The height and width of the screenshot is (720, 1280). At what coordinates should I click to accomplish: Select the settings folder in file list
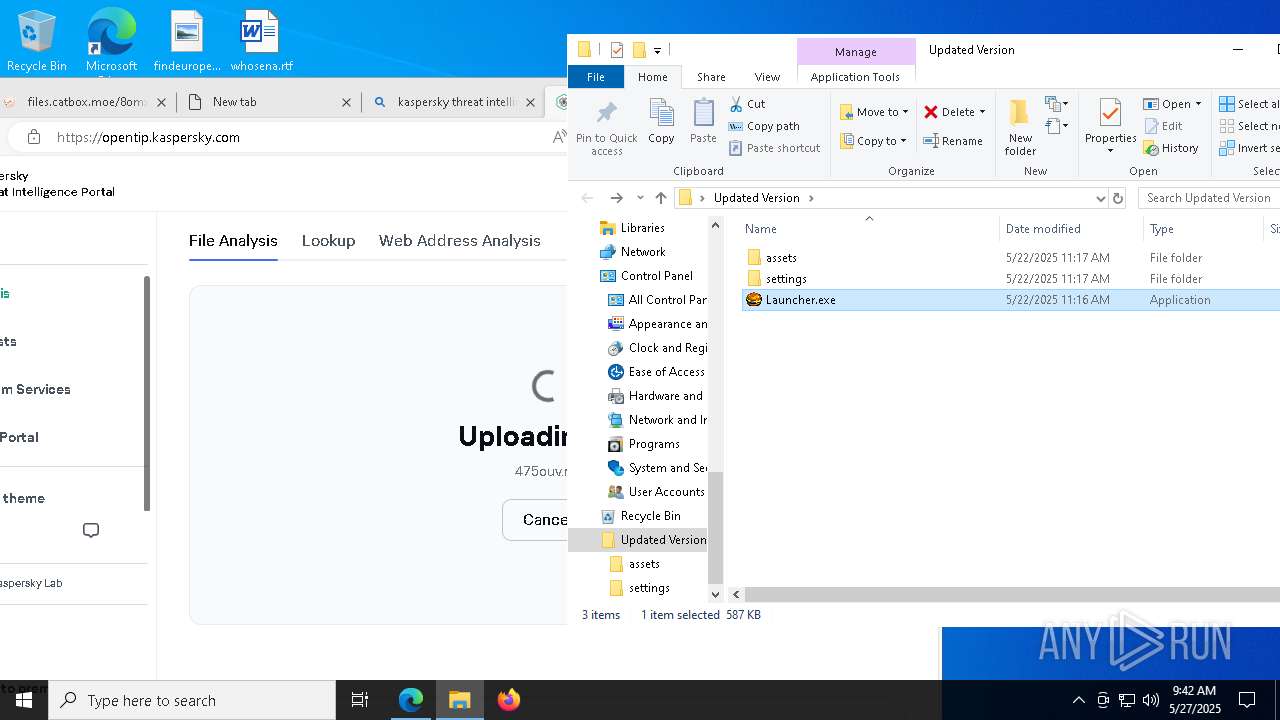786,279
